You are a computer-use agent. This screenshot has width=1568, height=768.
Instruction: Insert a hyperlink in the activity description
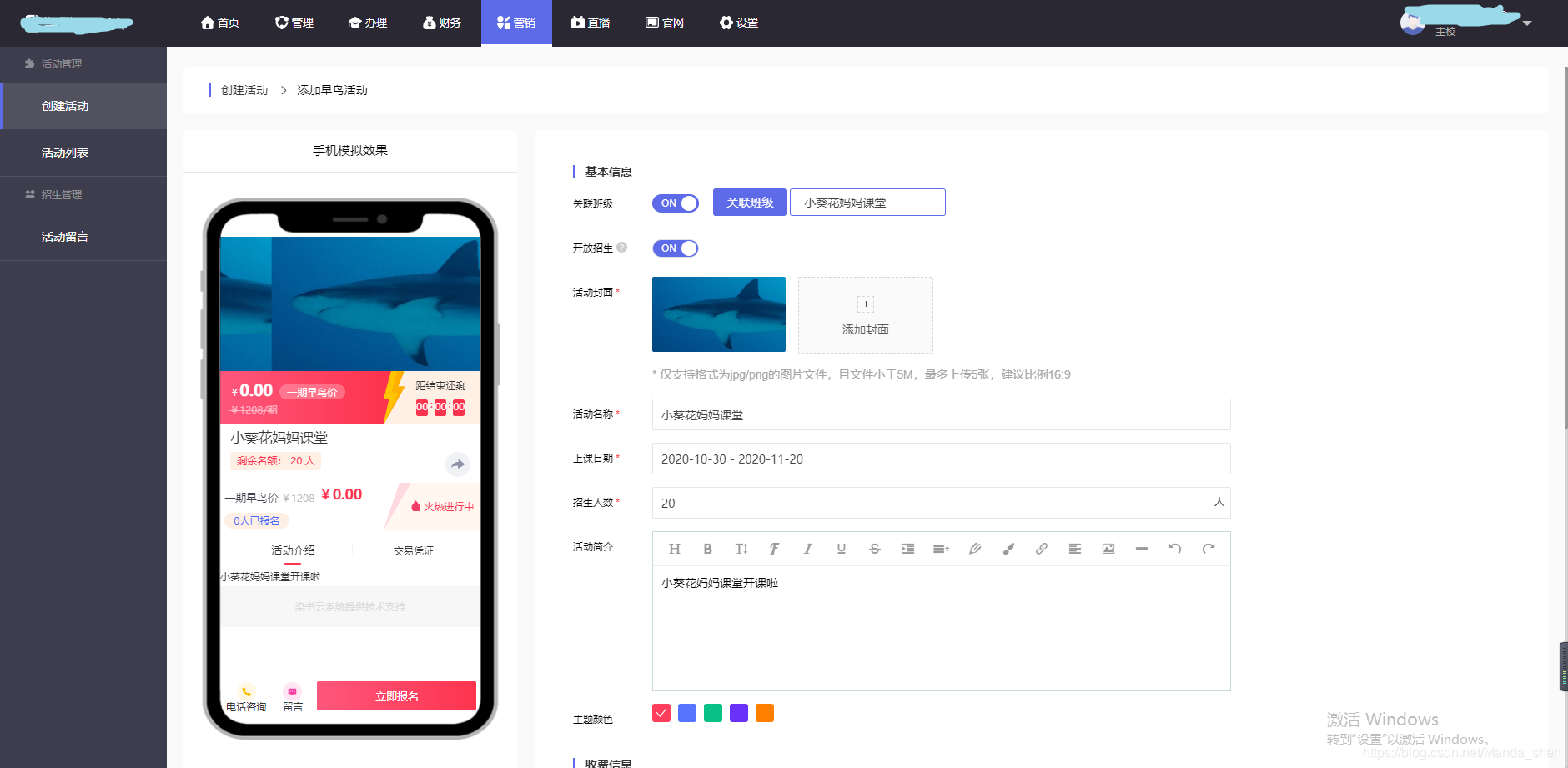pos(1041,548)
